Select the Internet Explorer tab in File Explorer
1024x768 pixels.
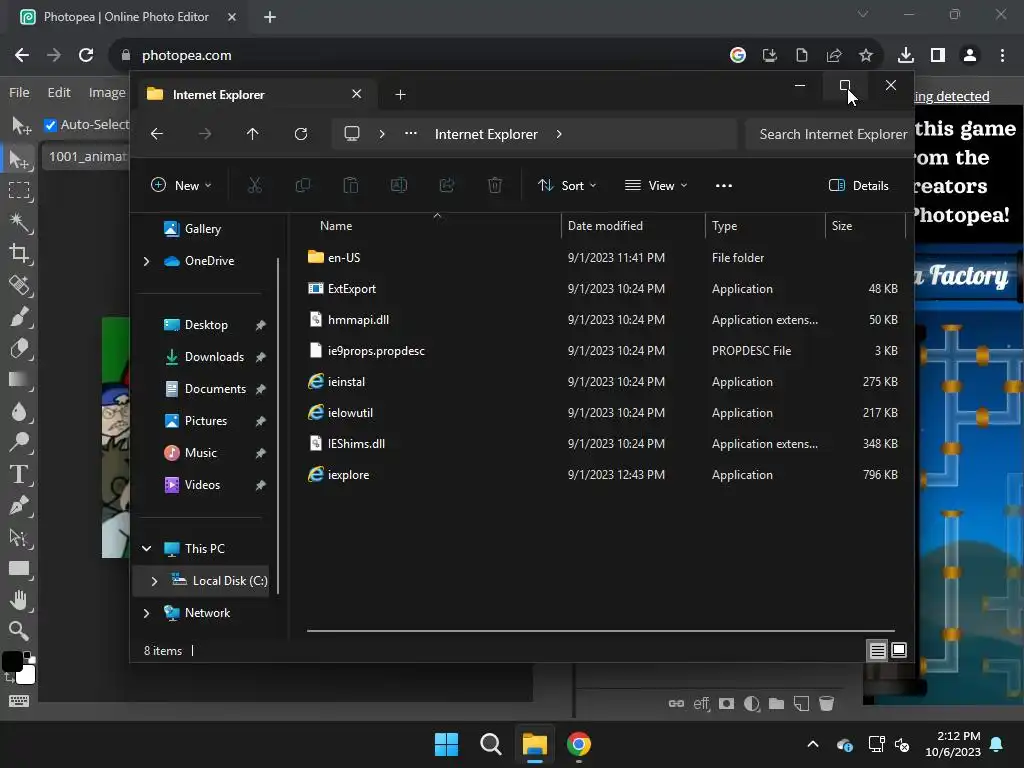click(x=257, y=95)
